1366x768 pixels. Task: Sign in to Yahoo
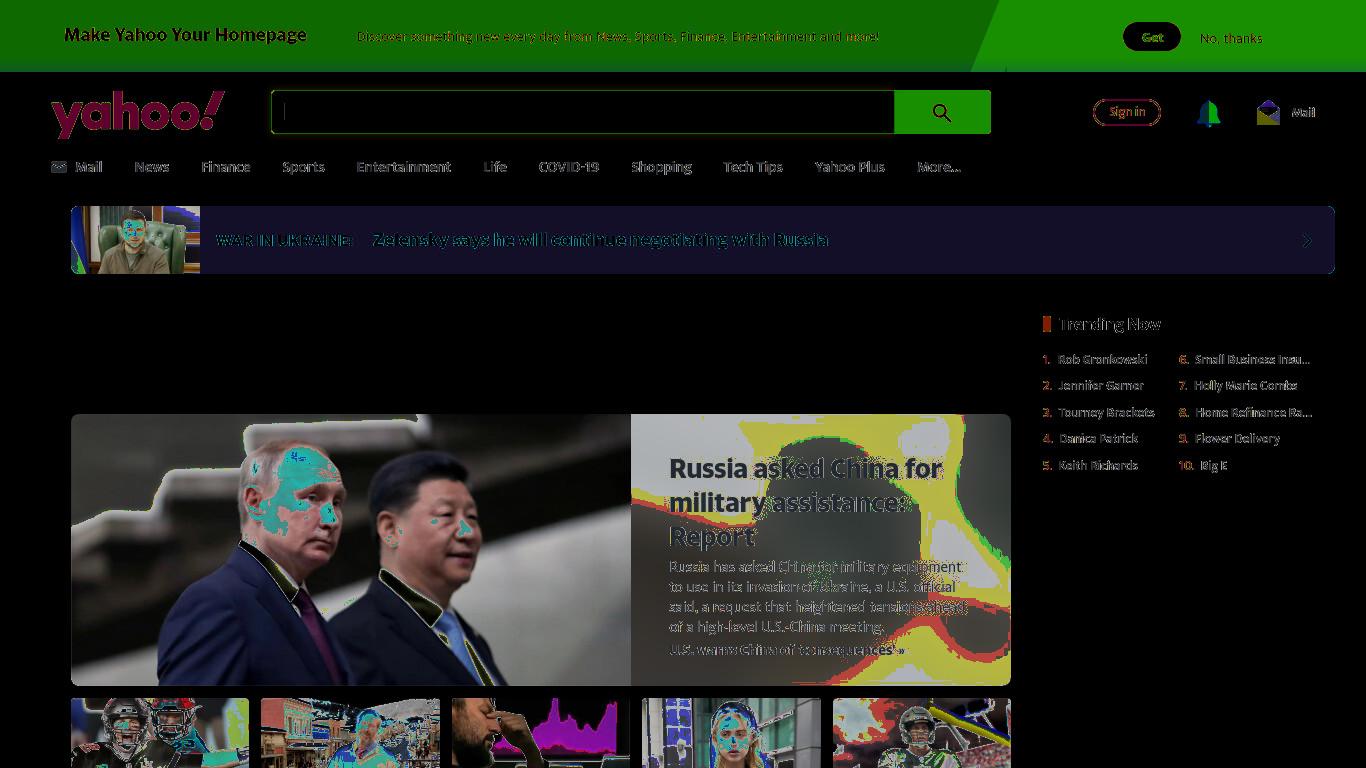tap(1127, 112)
